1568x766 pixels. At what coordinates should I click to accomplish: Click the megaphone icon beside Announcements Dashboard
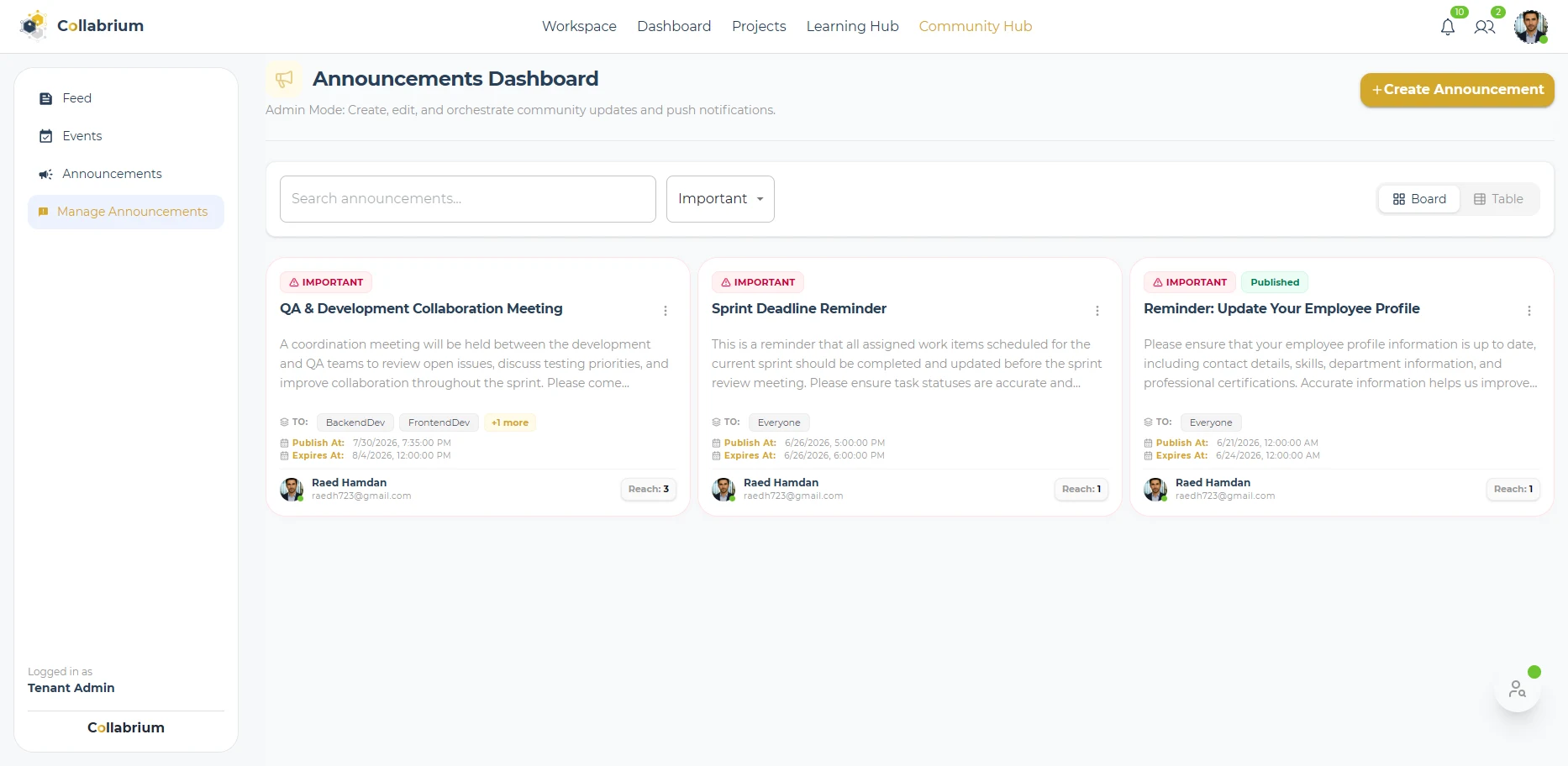[284, 79]
